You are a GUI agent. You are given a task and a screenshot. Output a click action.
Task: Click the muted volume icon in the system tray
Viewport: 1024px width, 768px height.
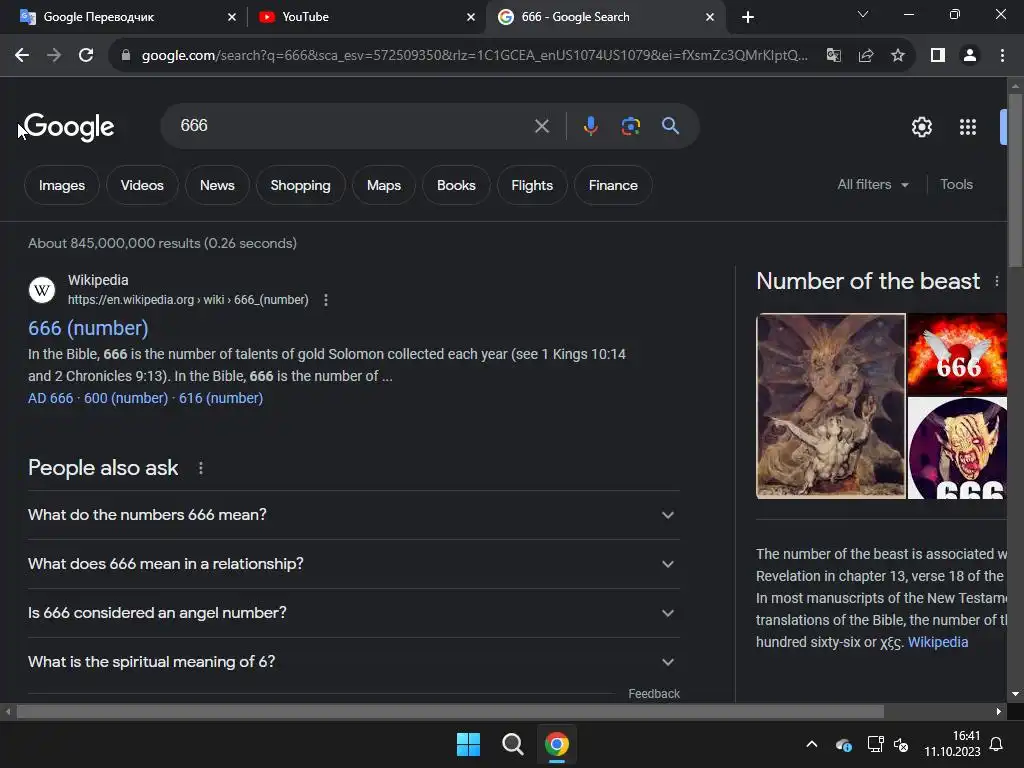(901, 744)
